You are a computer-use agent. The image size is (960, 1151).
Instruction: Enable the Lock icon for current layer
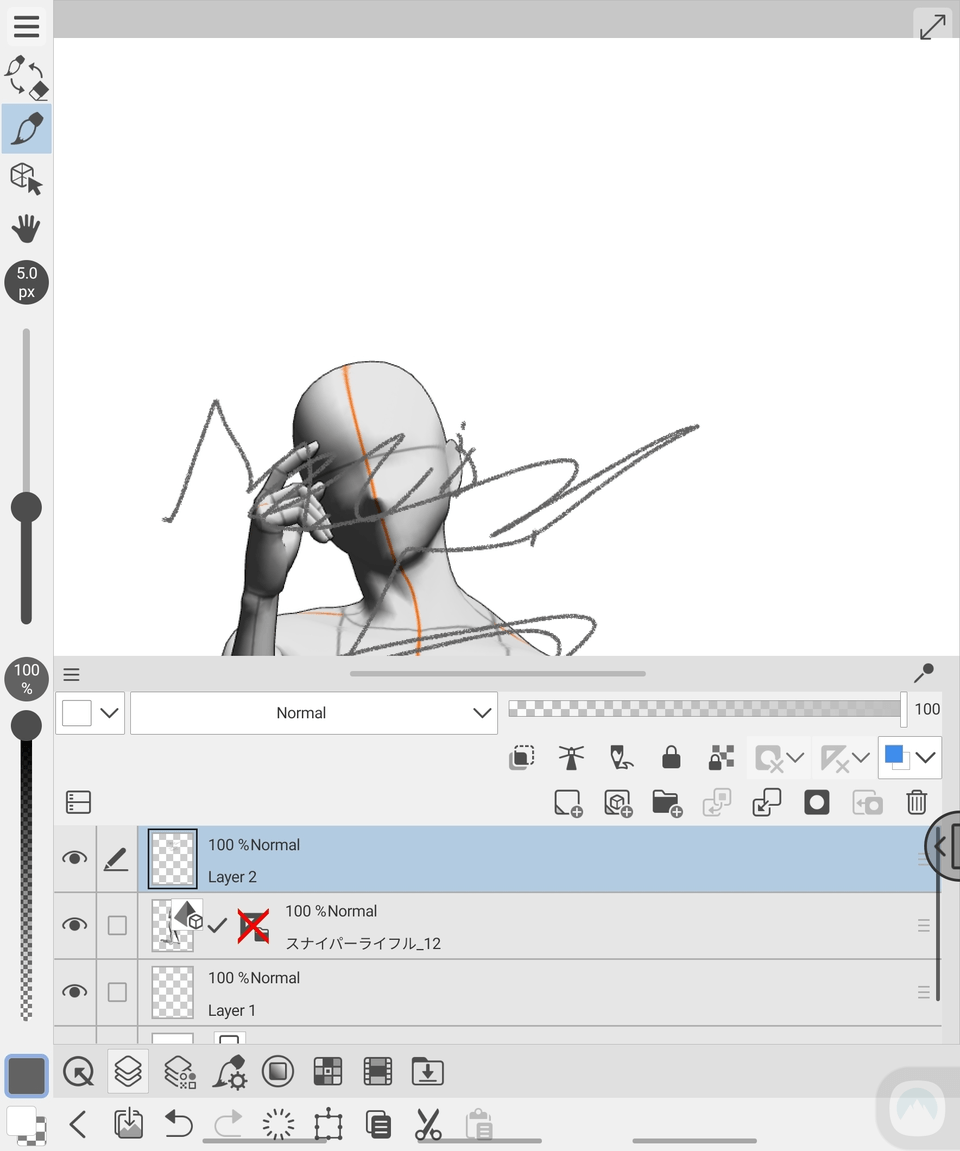pyautogui.click(x=670, y=757)
